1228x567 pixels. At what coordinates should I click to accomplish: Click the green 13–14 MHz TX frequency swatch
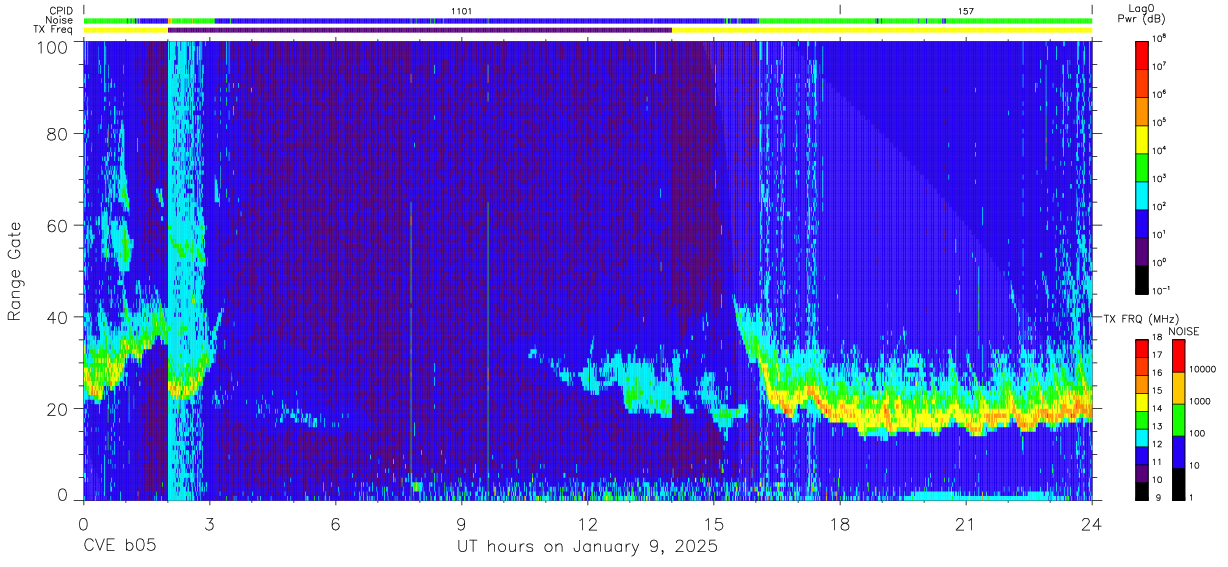1143,420
